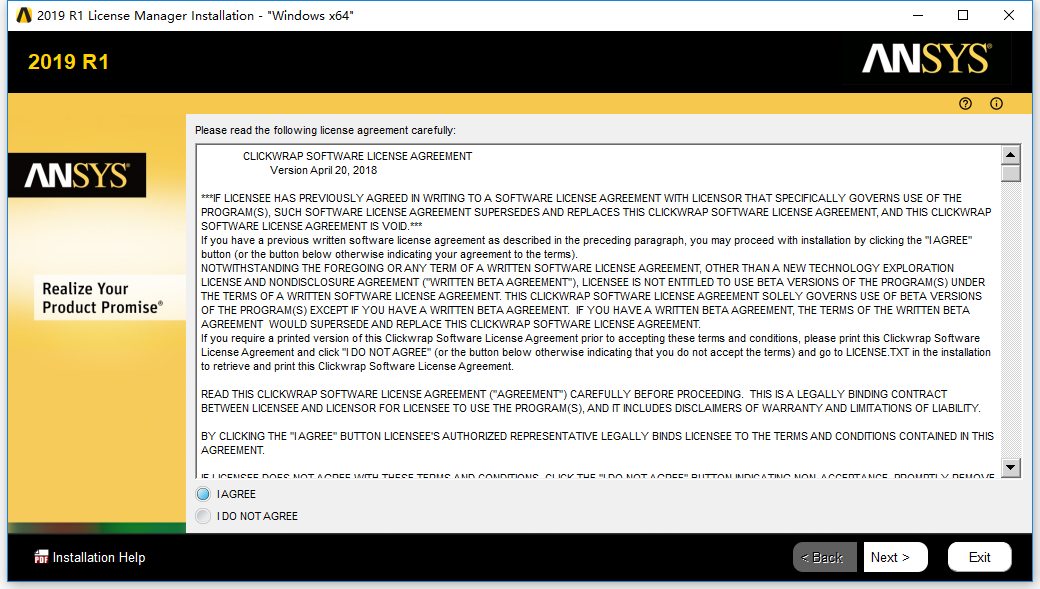Click the license scrollbar down arrow
This screenshot has height=589, width=1040.
click(1010, 467)
